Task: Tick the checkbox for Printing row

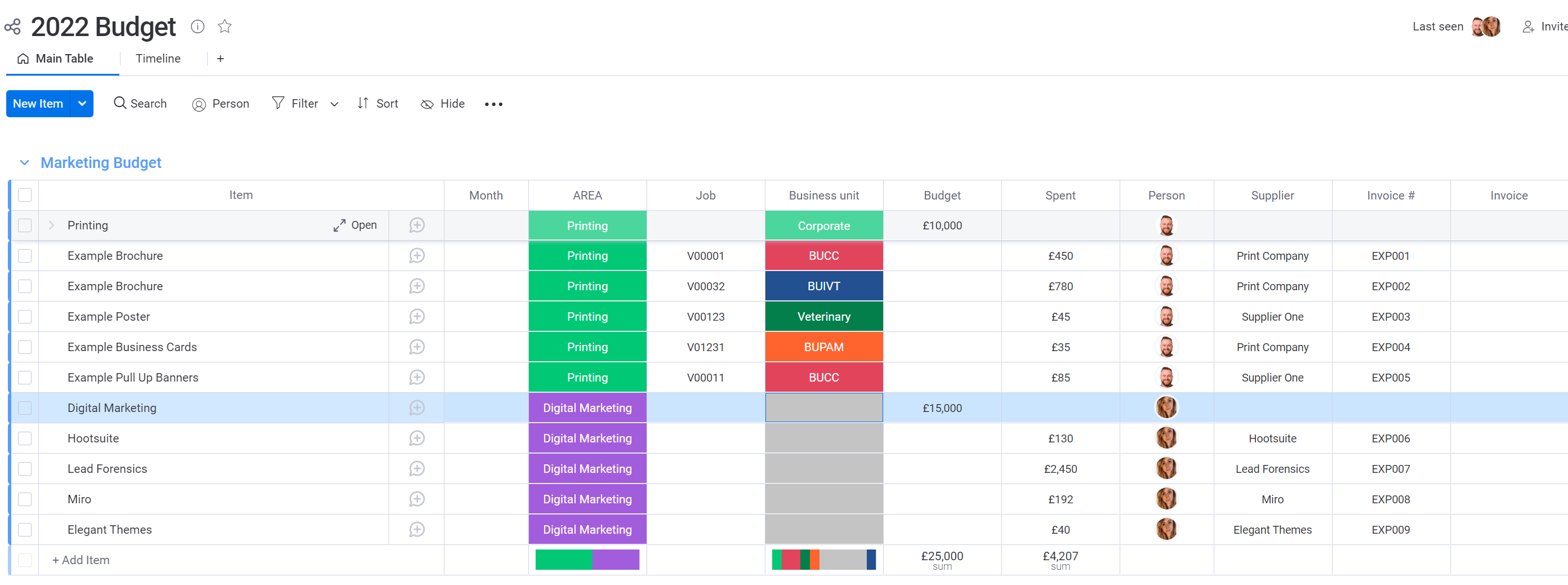Action: [25, 225]
